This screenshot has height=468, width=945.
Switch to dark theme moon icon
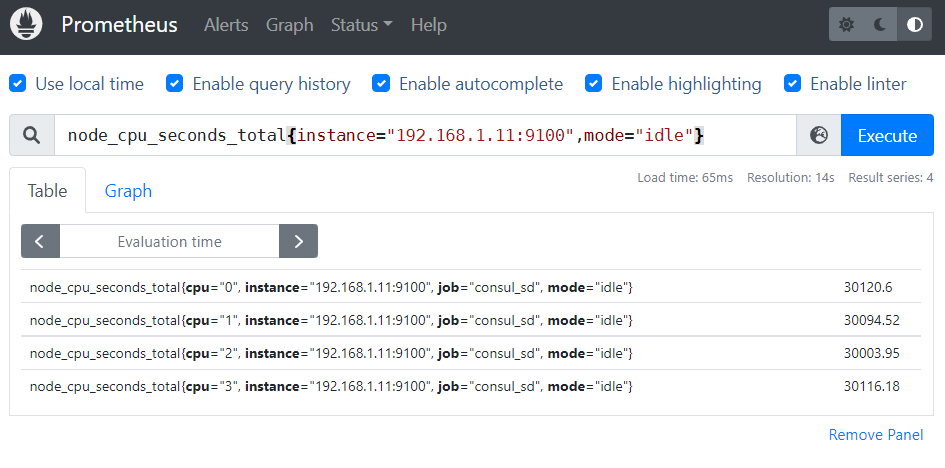pyautogui.click(x=881, y=25)
